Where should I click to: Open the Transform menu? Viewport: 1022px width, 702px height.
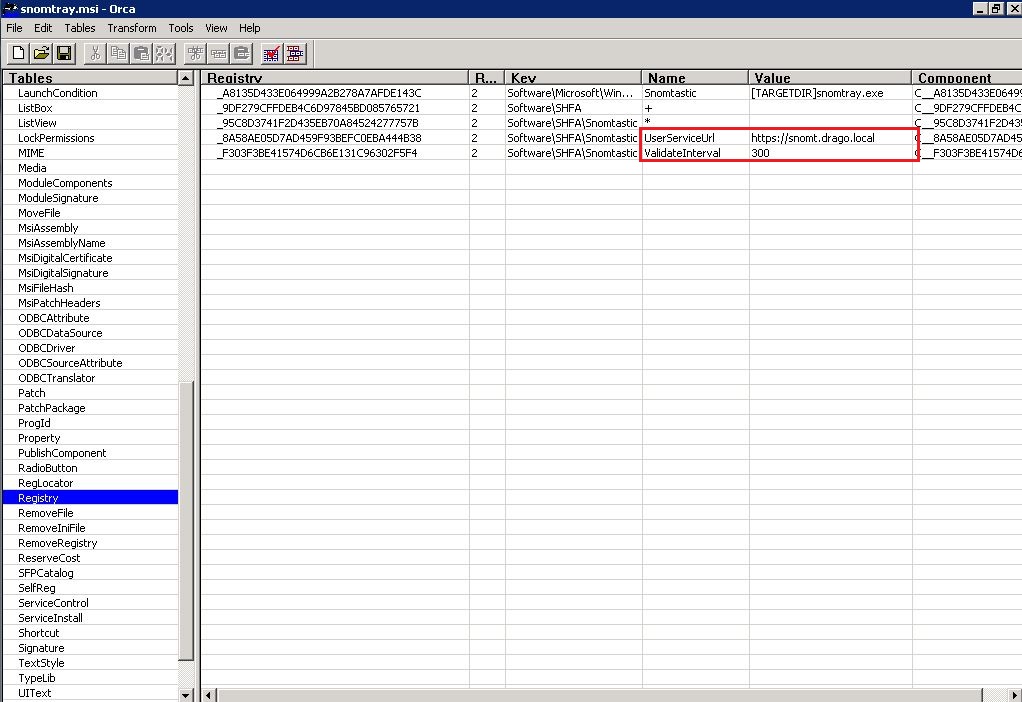coord(132,28)
